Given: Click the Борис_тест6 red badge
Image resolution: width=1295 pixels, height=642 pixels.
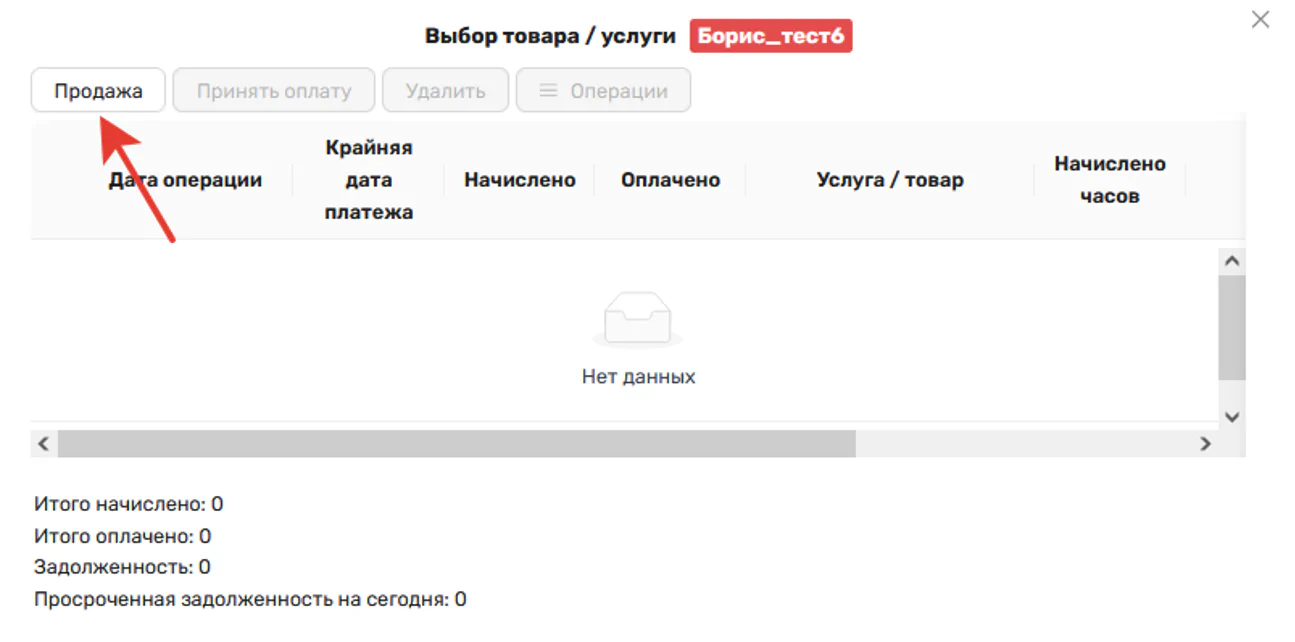Looking at the screenshot, I should [x=770, y=35].
